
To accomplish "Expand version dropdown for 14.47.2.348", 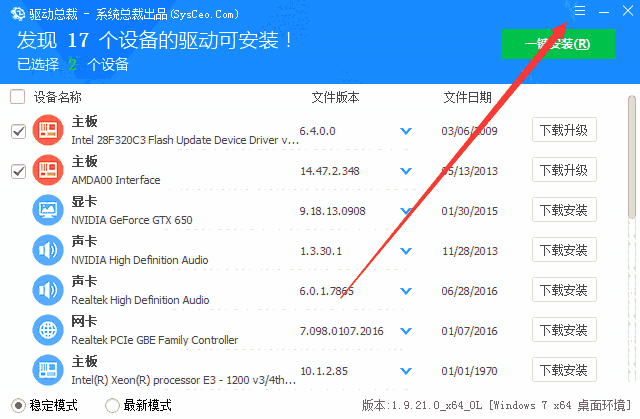I will (406, 171).
